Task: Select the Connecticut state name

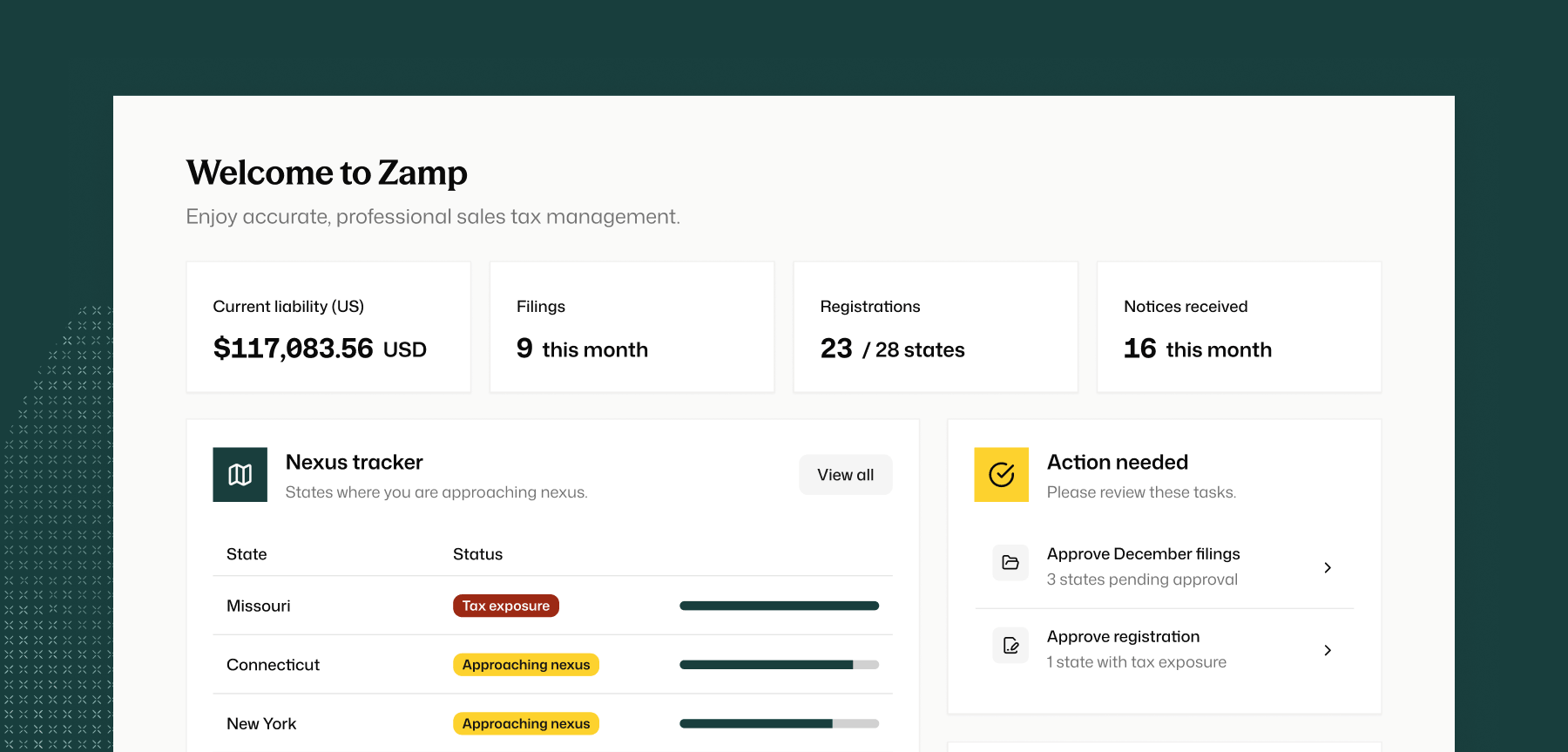Action: [x=274, y=665]
